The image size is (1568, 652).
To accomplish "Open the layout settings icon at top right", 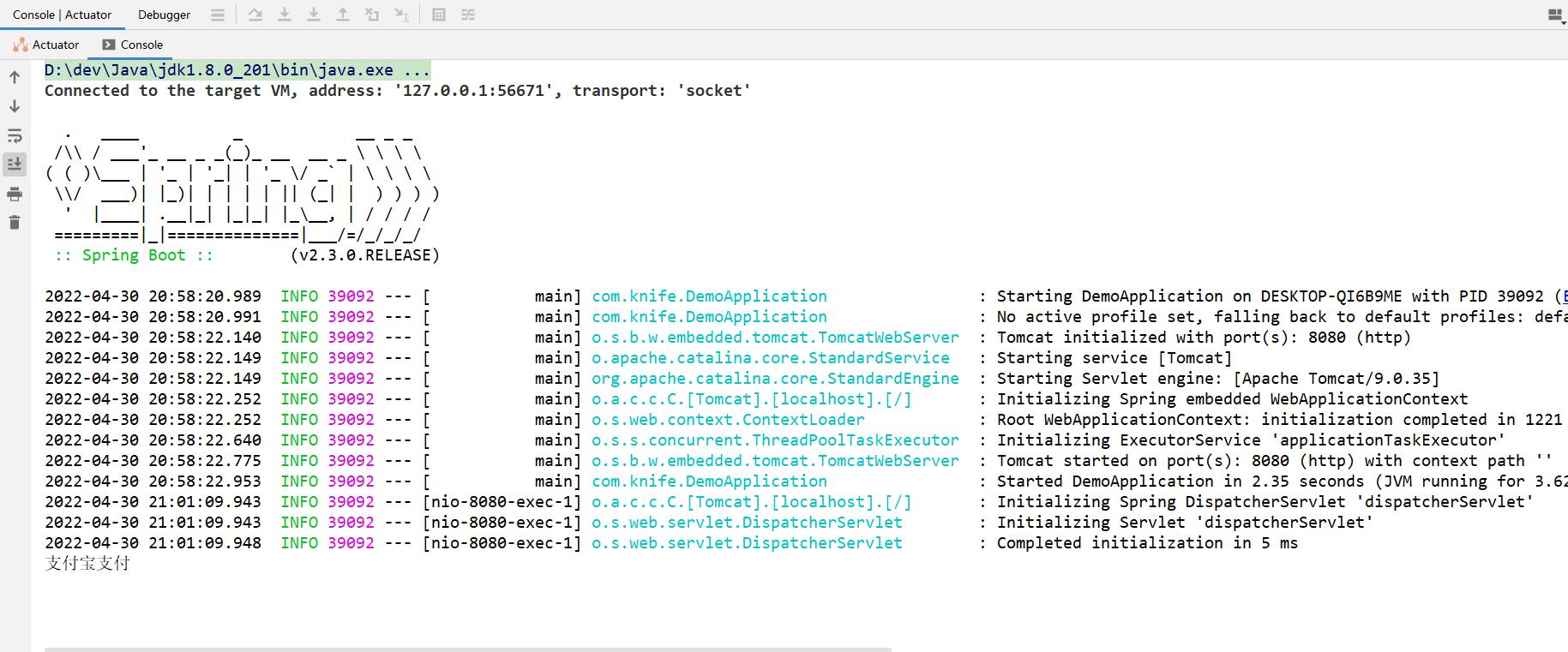I will (x=1556, y=15).
